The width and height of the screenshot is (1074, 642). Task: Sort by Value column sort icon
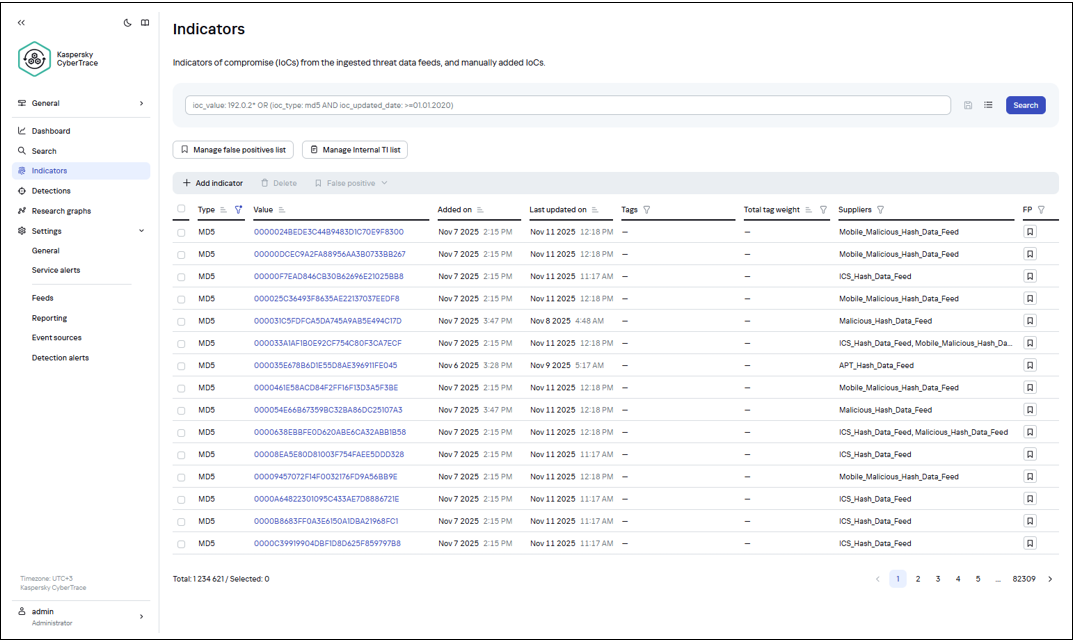(282, 210)
